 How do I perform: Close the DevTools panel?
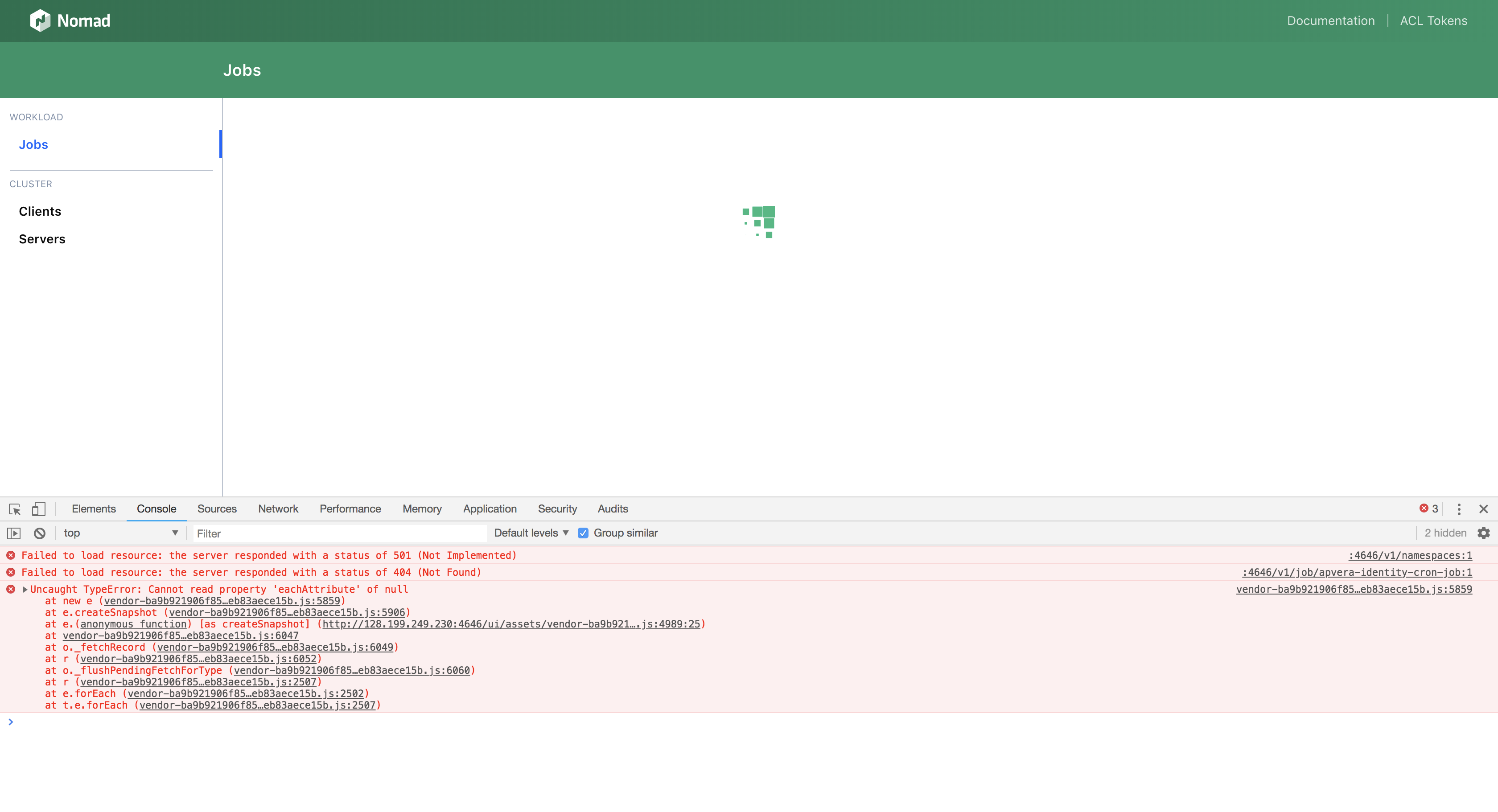[x=1483, y=509]
